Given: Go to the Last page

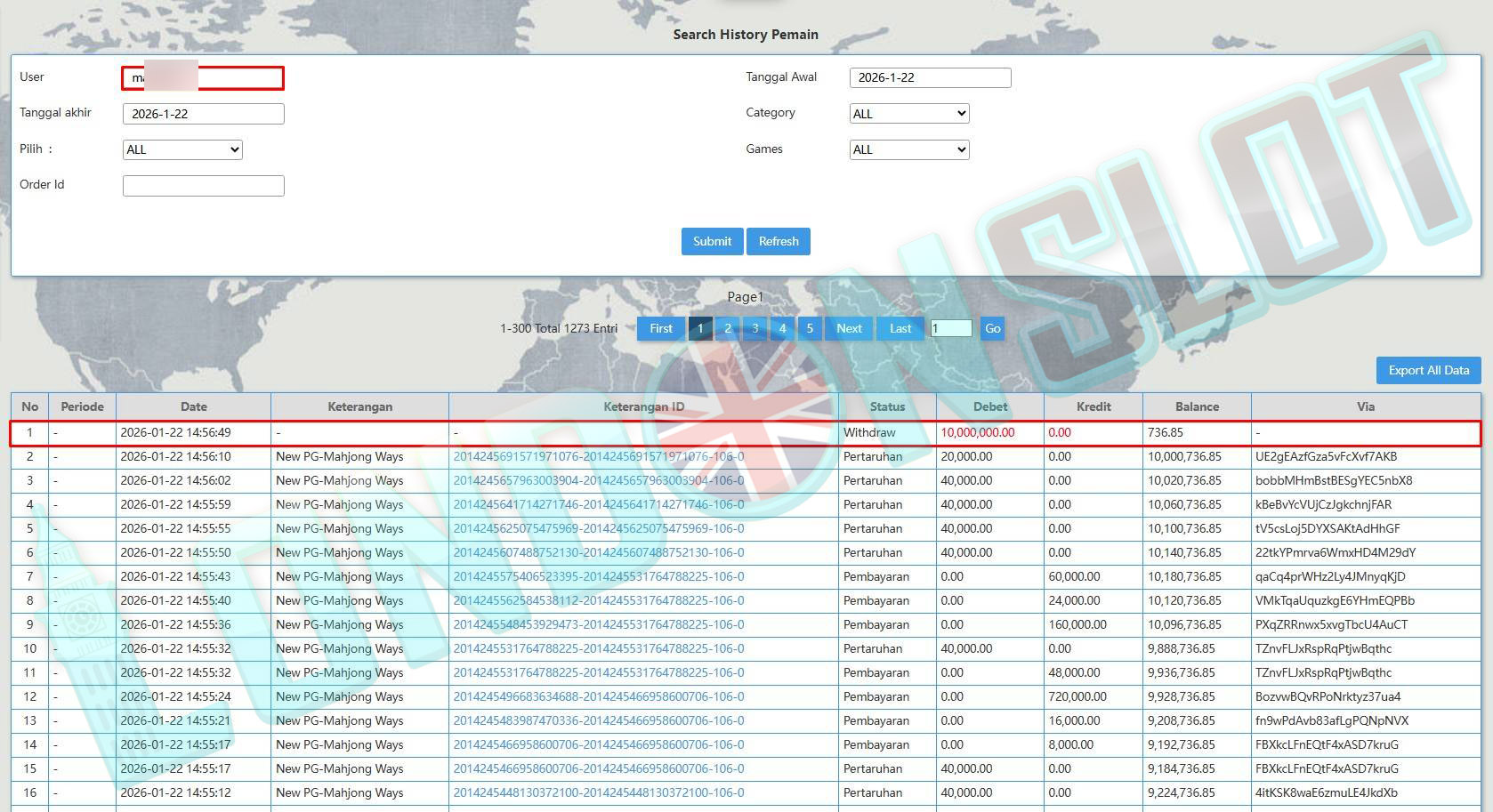Looking at the screenshot, I should (900, 328).
